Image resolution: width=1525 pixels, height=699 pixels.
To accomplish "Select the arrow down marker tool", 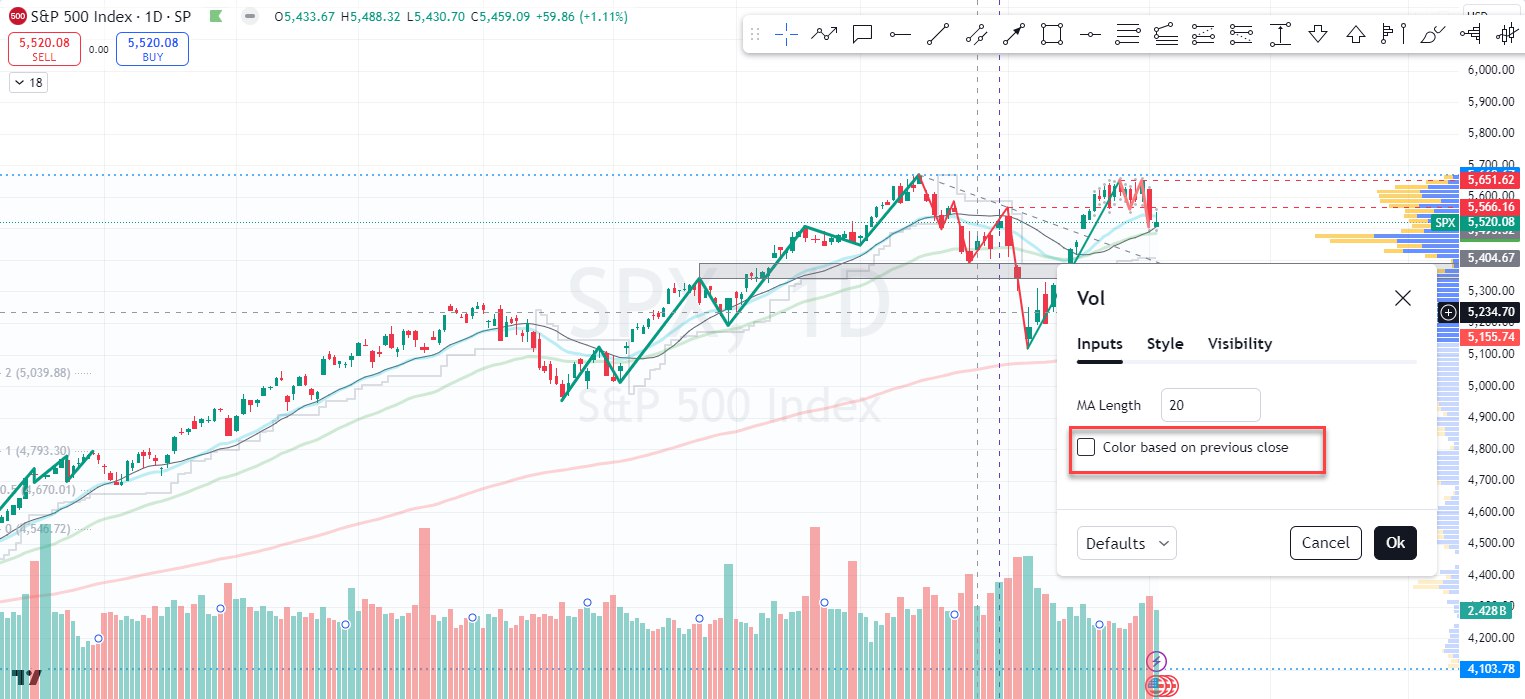I will click(x=1318, y=35).
